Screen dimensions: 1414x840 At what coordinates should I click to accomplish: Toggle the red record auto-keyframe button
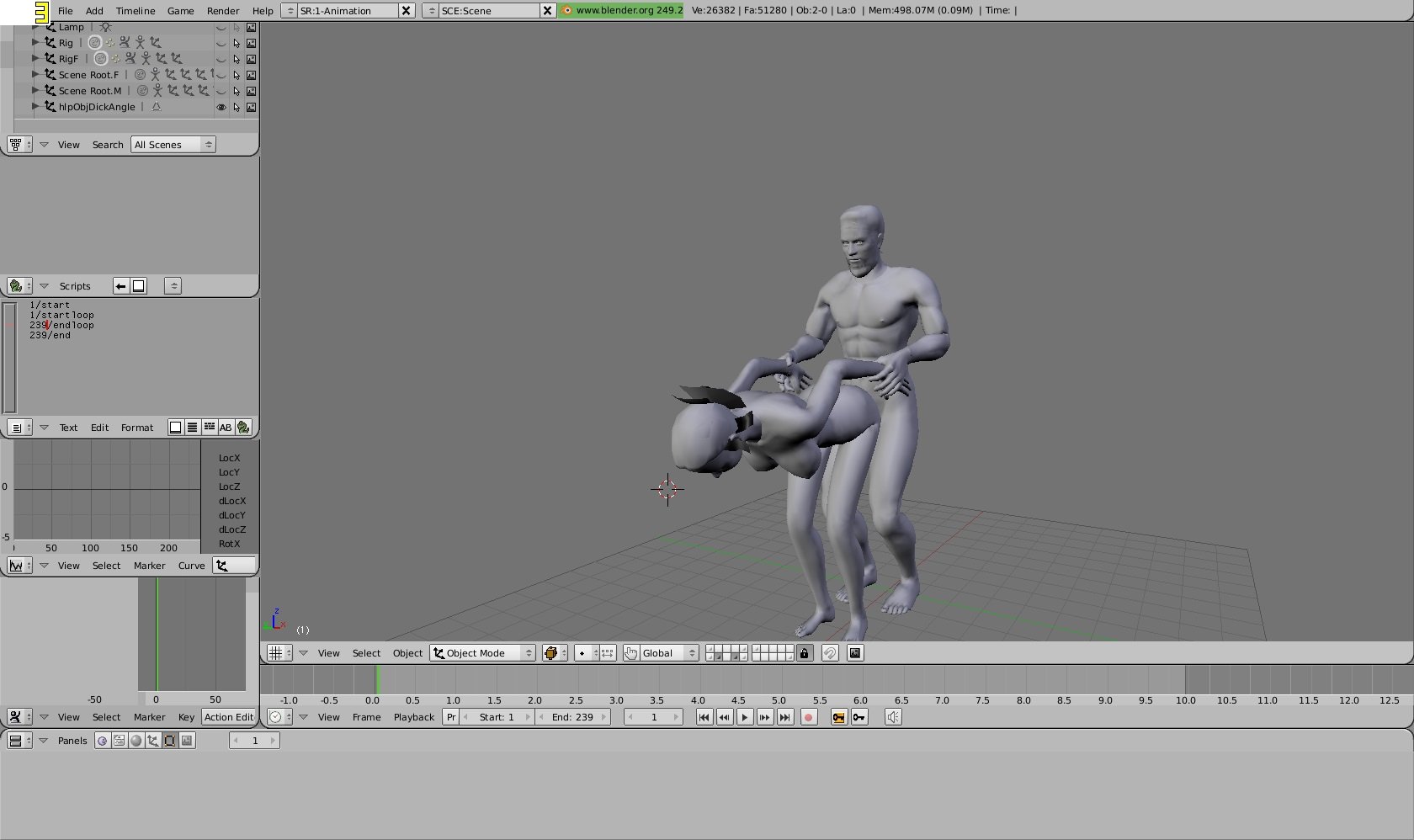[809, 717]
